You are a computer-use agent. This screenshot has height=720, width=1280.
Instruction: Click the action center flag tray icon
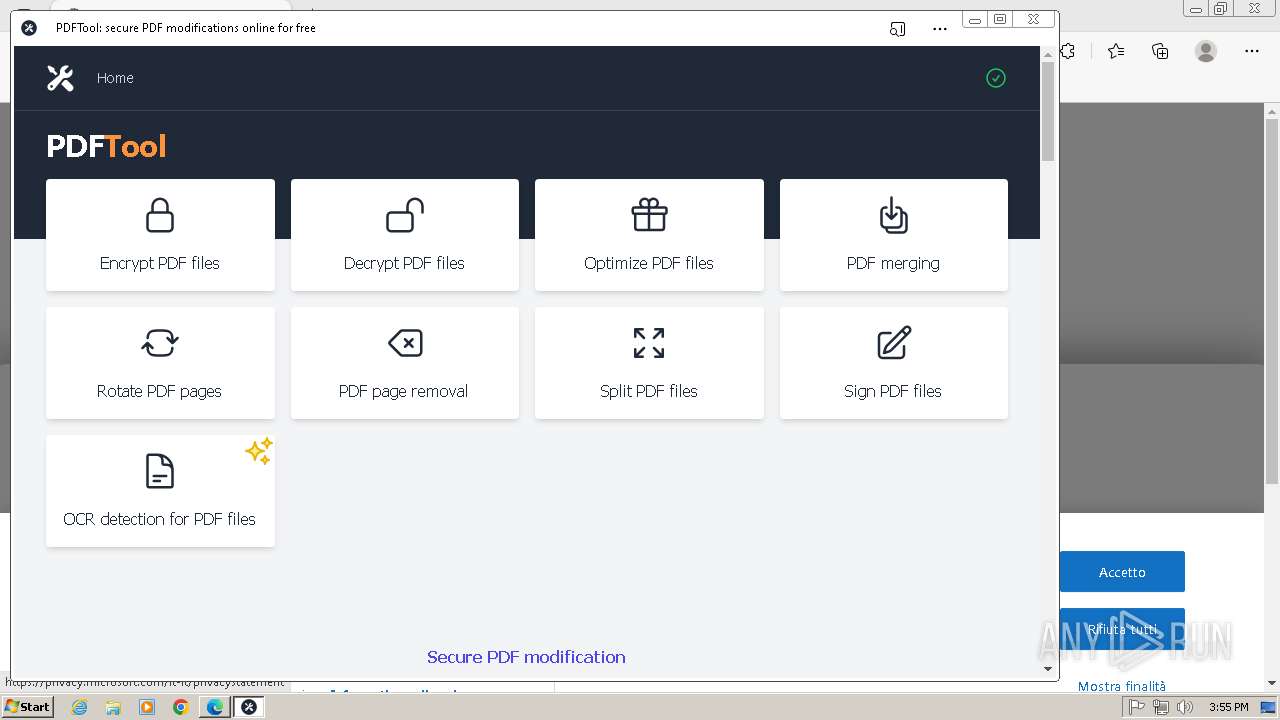[x=1137, y=707]
